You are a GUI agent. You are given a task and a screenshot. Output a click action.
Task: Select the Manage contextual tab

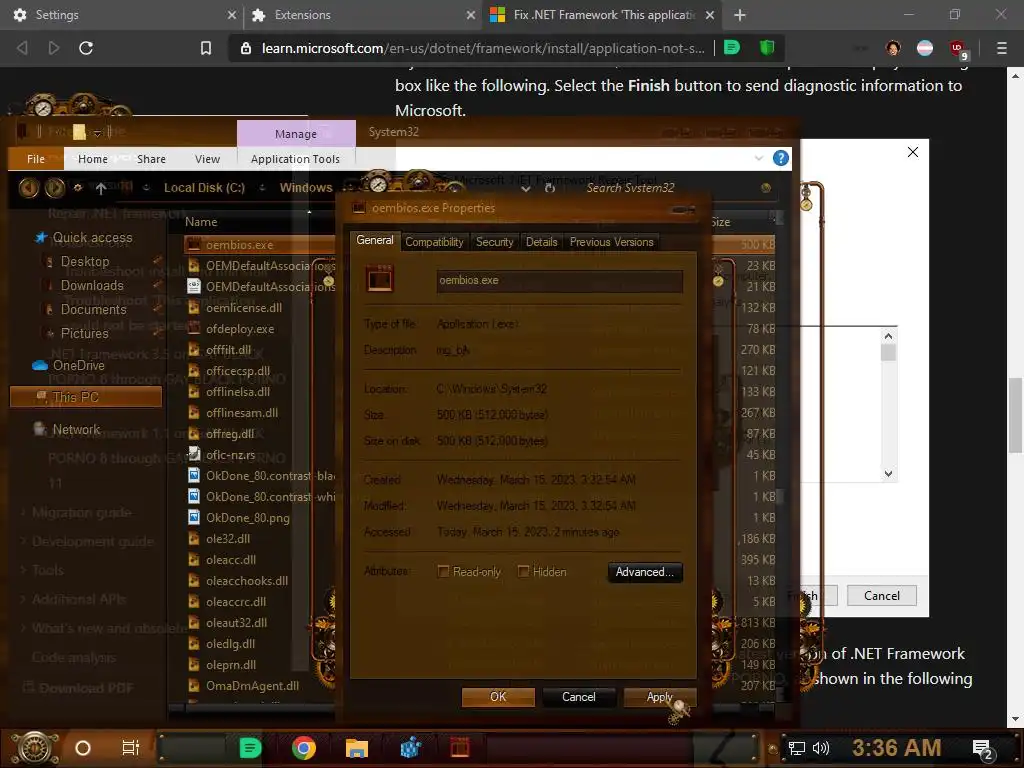(296, 133)
